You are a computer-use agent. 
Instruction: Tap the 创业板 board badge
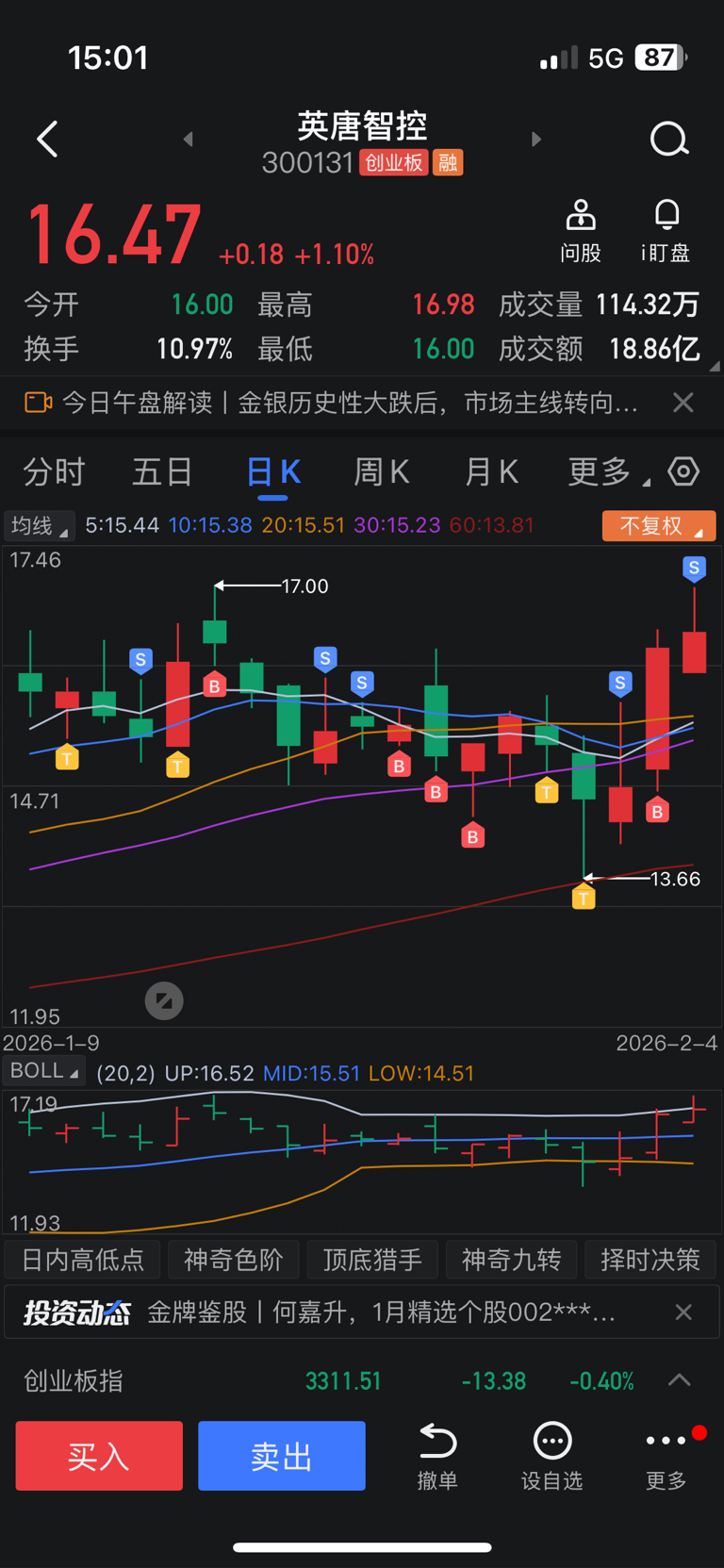pos(394,163)
